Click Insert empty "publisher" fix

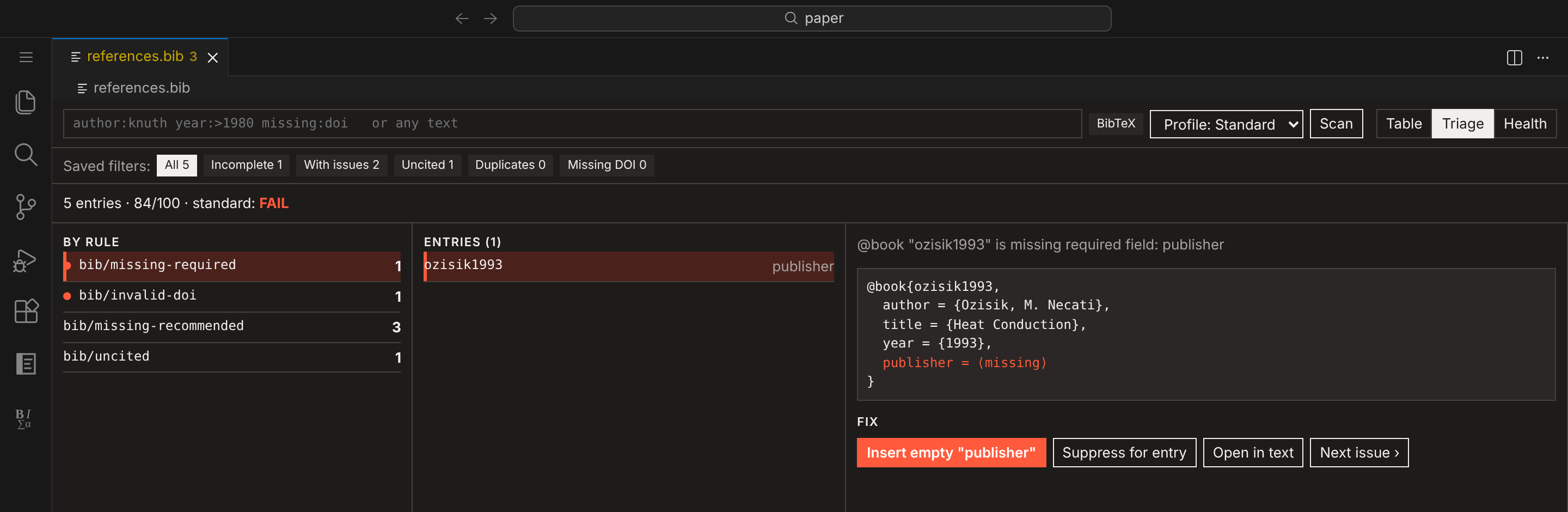coord(951,452)
